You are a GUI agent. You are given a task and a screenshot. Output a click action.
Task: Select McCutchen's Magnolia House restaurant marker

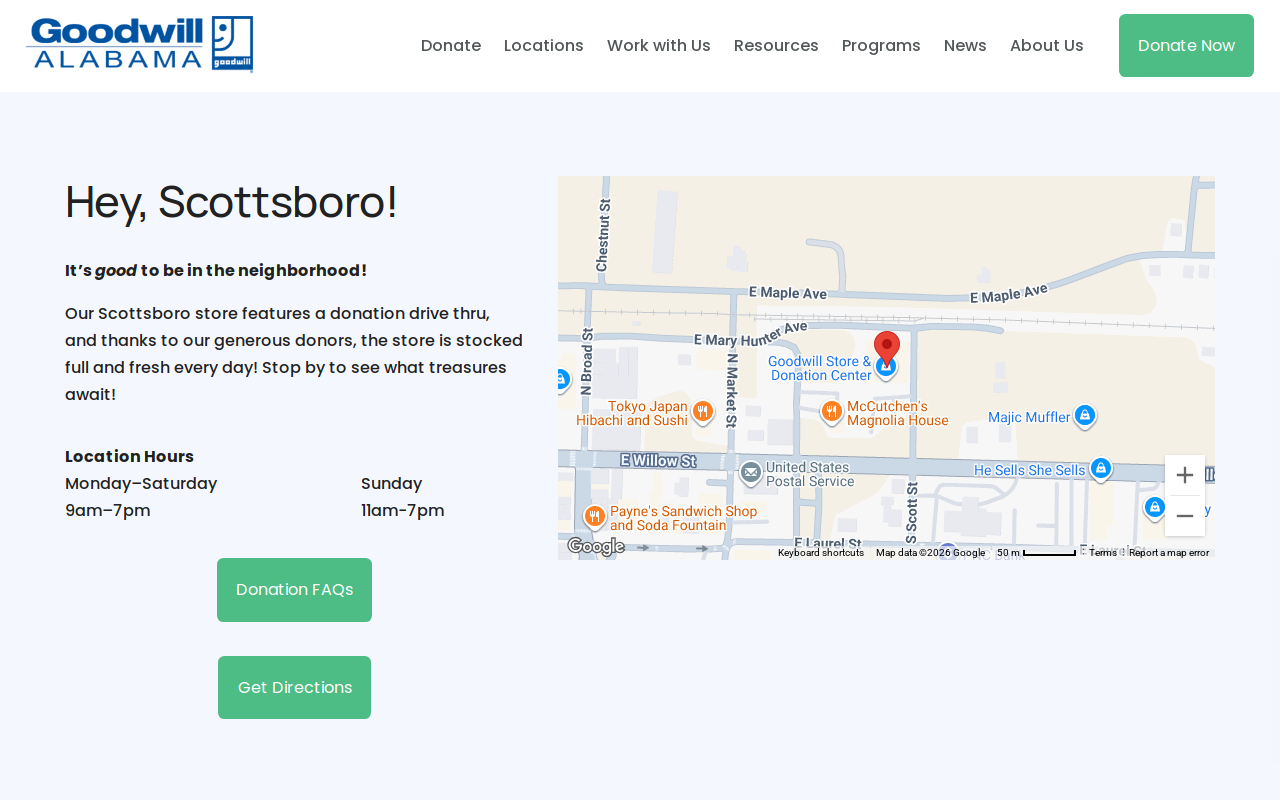[x=831, y=412]
